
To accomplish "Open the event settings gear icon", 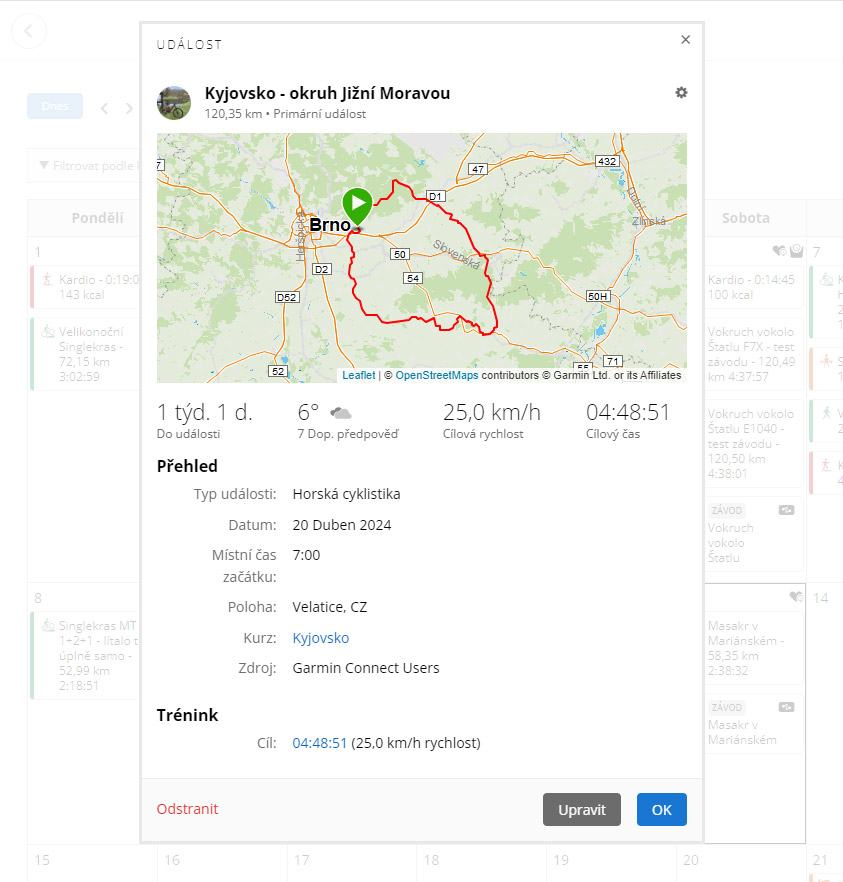I will click(681, 93).
